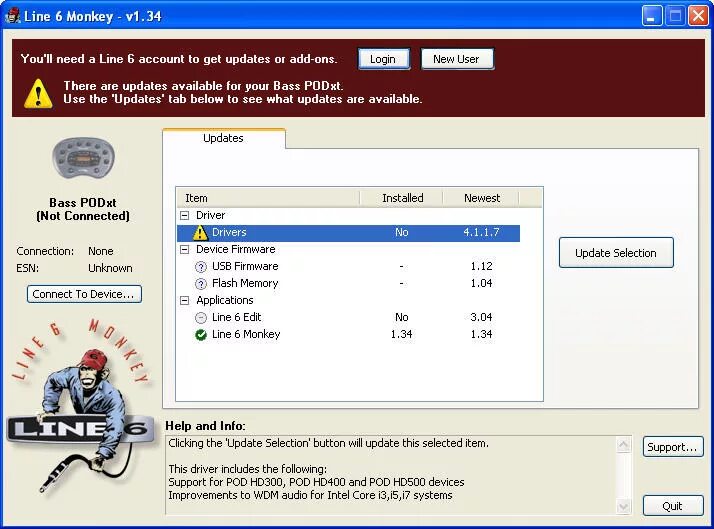714x529 pixels.
Task: Click the New User button
Action: (x=457, y=59)
